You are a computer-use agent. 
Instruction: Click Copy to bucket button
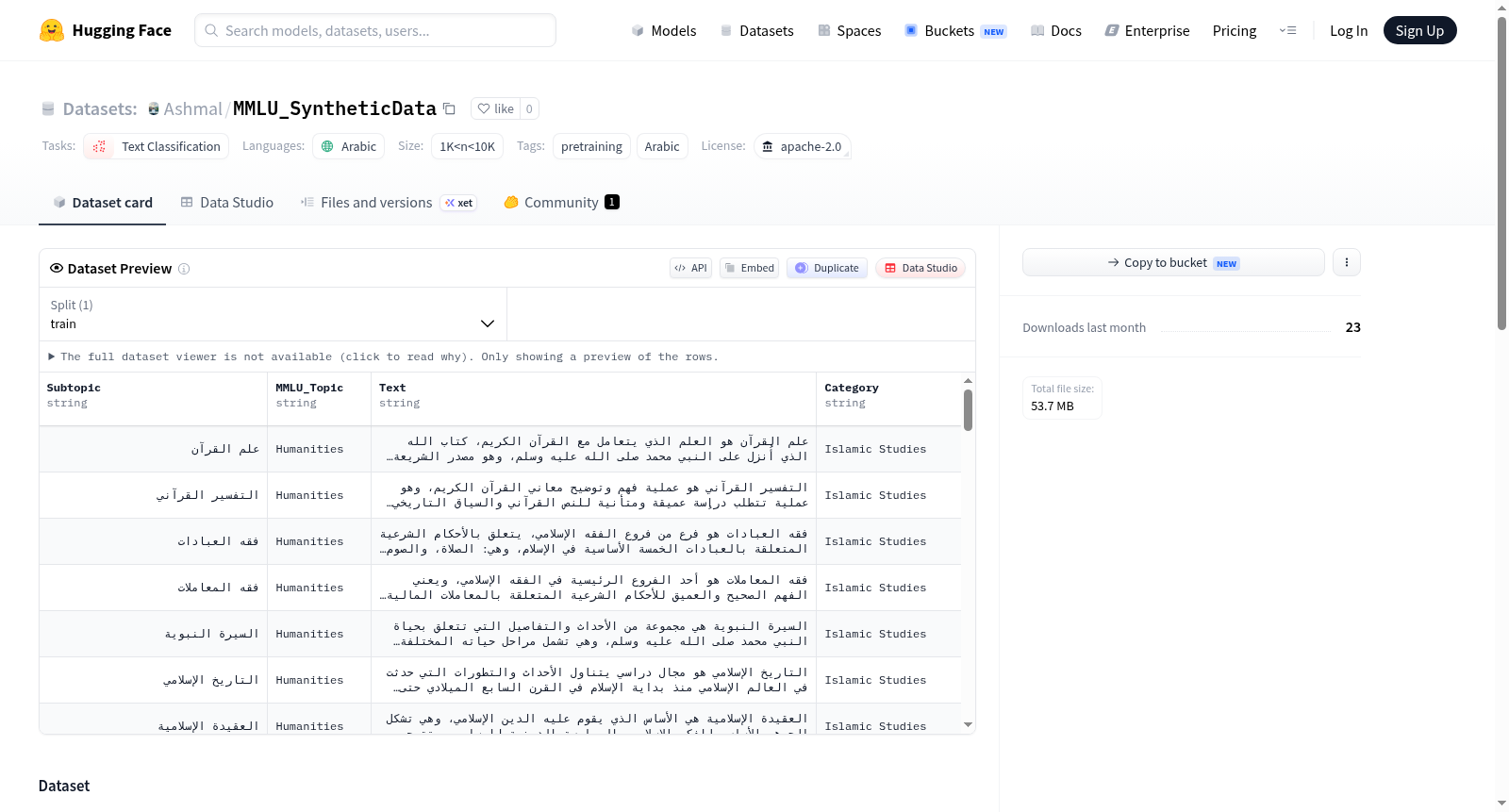point(1173,262)
